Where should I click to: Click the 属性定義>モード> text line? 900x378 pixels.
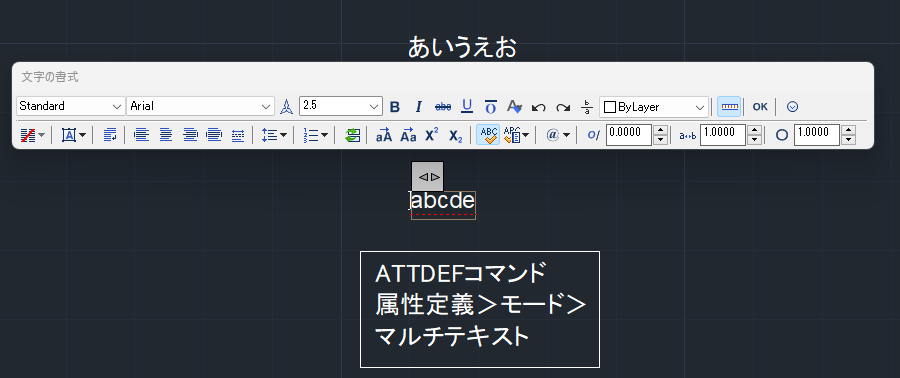coord(480,306)
